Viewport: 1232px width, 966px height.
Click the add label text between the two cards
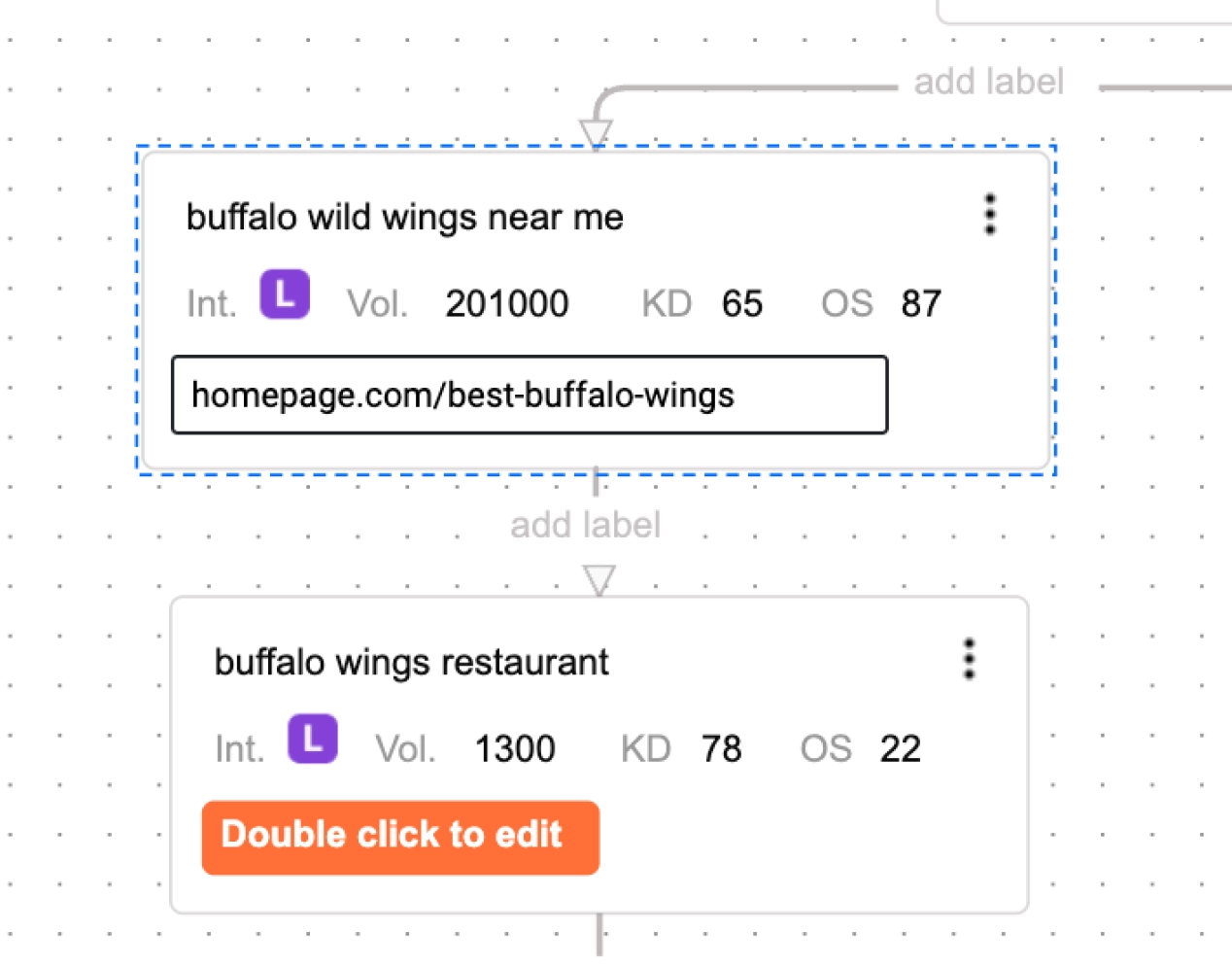pyautogui.click(x=586, y=525)
